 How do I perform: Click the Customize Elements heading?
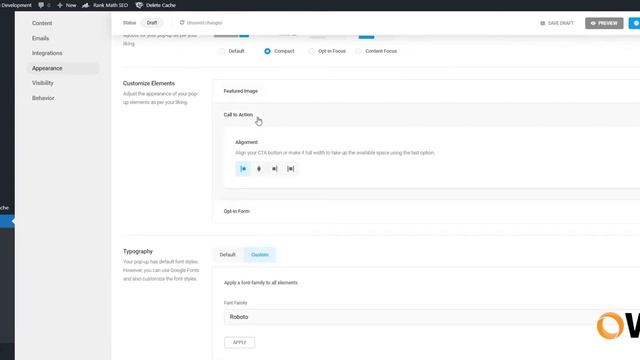coord(149,83)
